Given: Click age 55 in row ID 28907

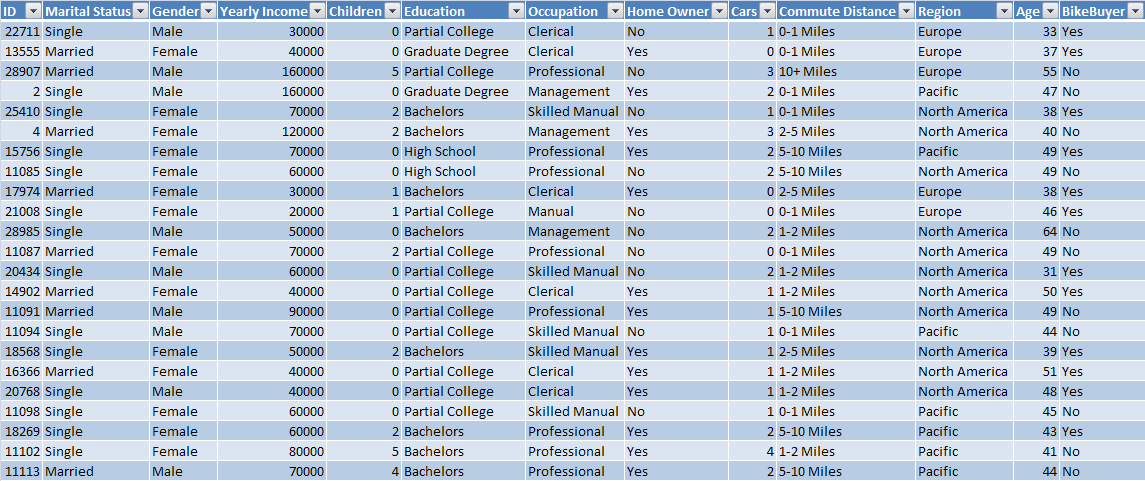Looking at the screenshot, I should coord(1036,72).
